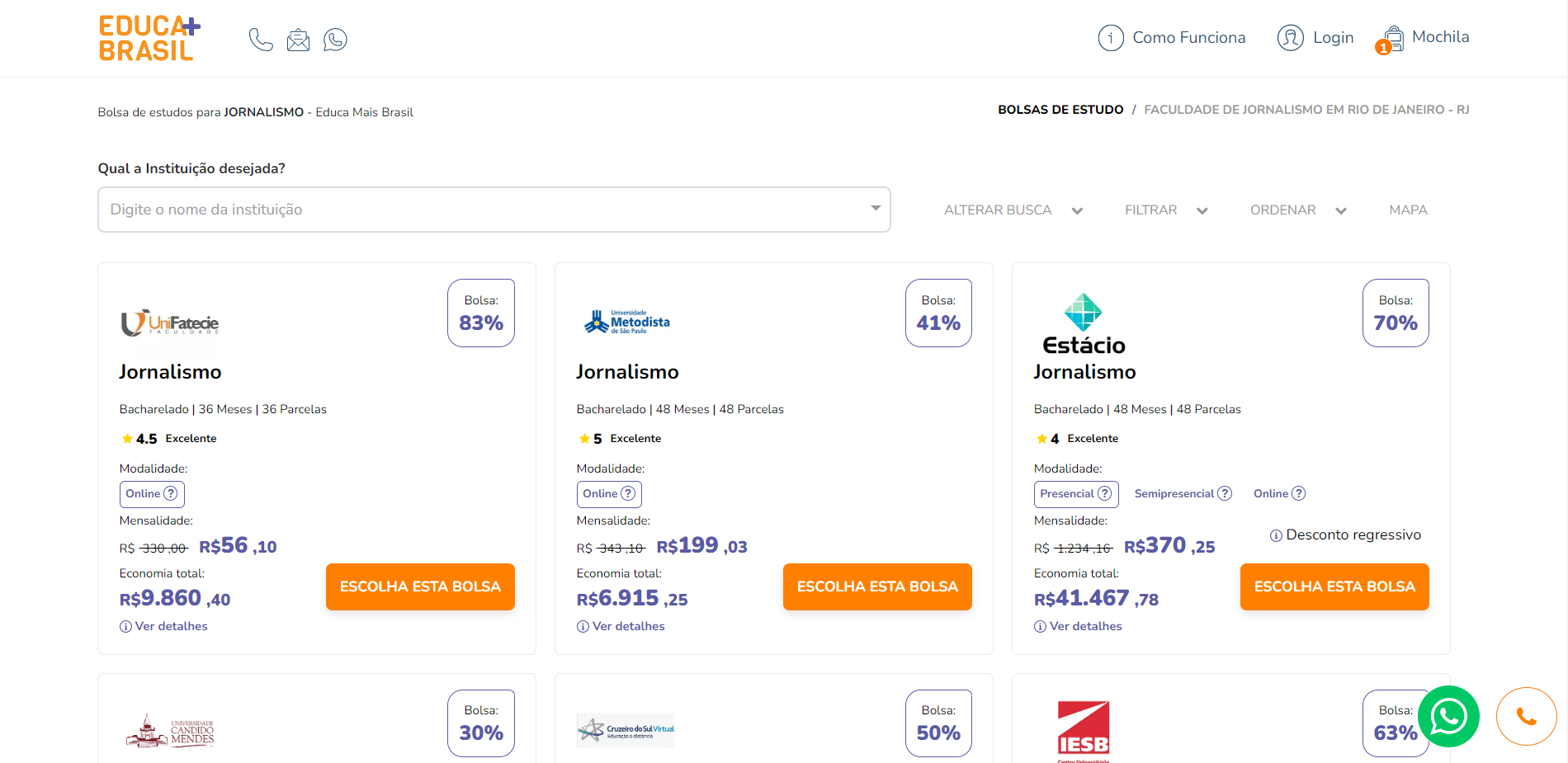Choose the Estácio scholarship with ESCOLHA ESTA BOLSA

[1334, 586]
